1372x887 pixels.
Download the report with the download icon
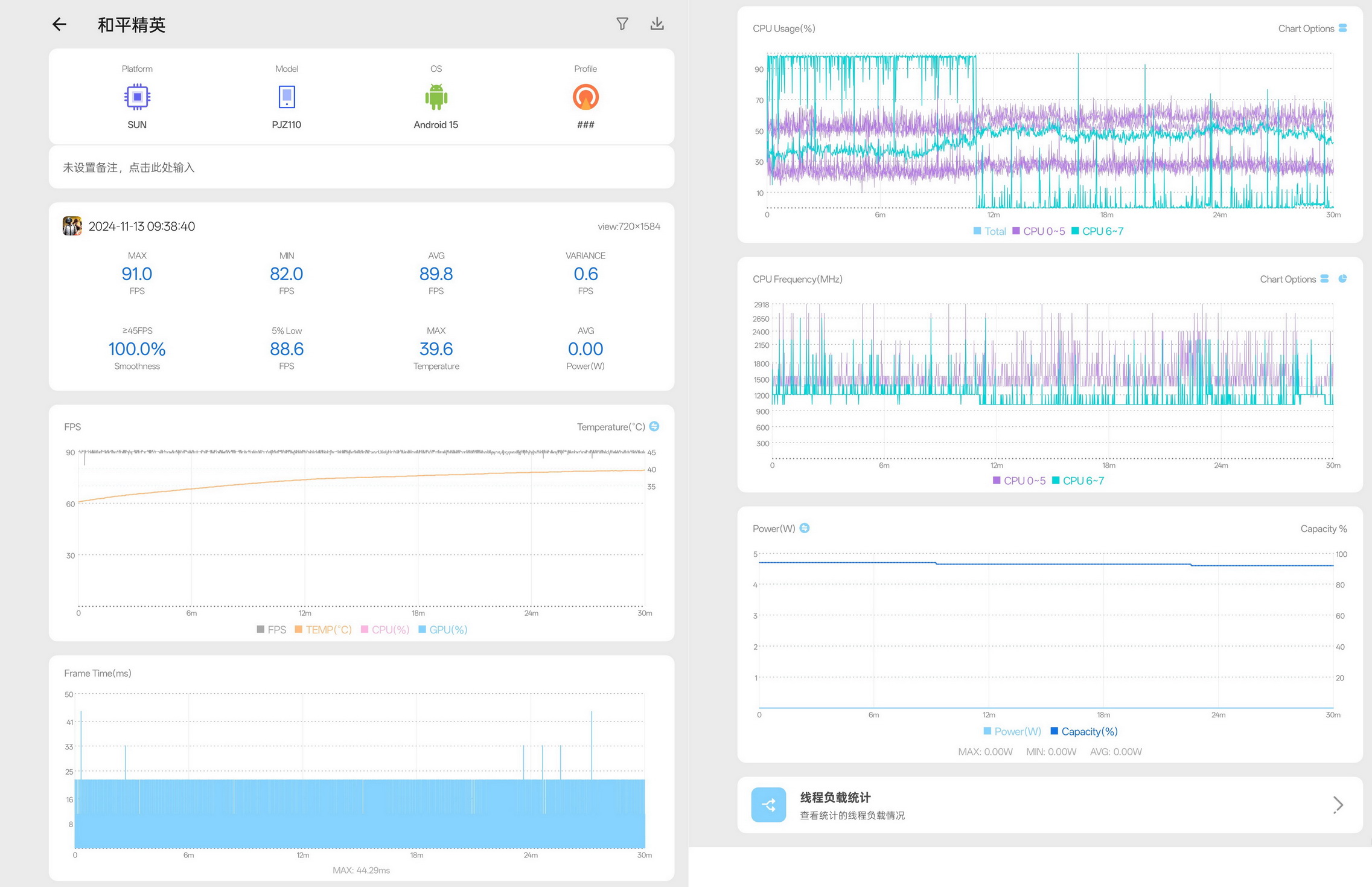pos(657,24)
